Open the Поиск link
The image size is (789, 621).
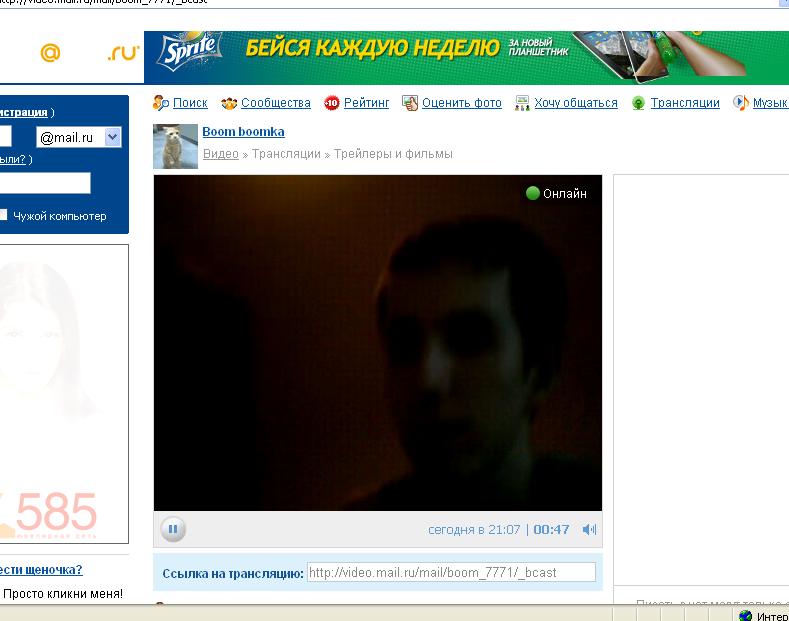[x=190, y=103]
